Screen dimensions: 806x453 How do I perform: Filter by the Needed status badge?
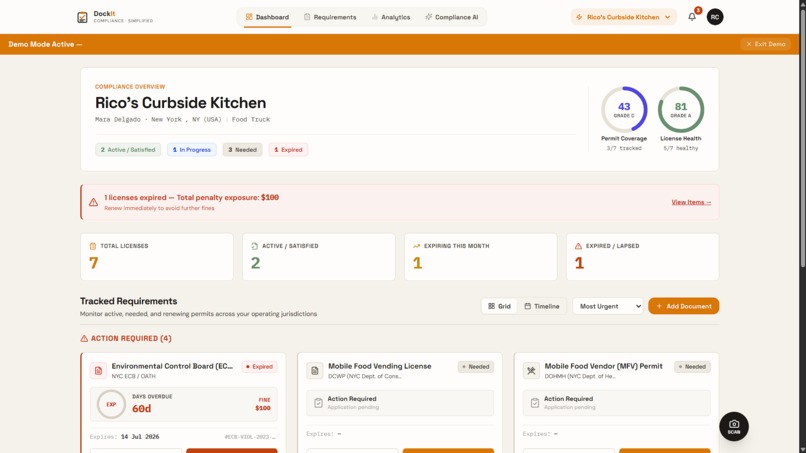click(242, 150)
